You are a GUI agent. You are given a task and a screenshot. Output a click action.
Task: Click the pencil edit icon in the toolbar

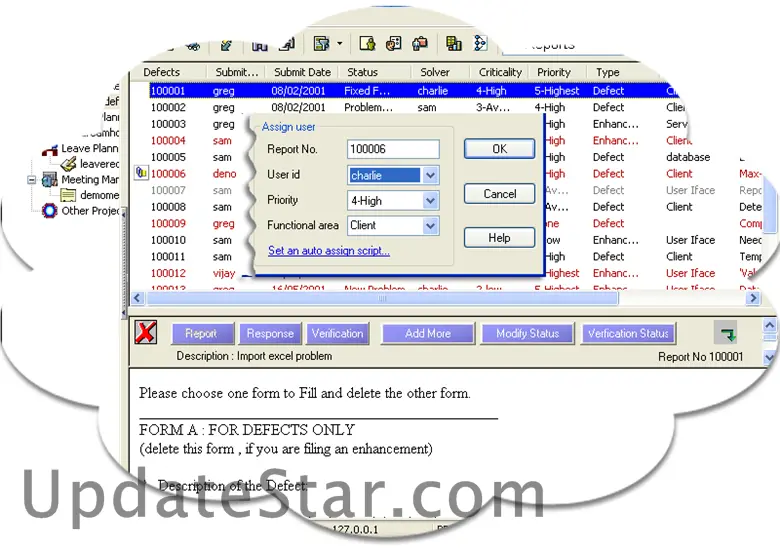pos(226,46)
